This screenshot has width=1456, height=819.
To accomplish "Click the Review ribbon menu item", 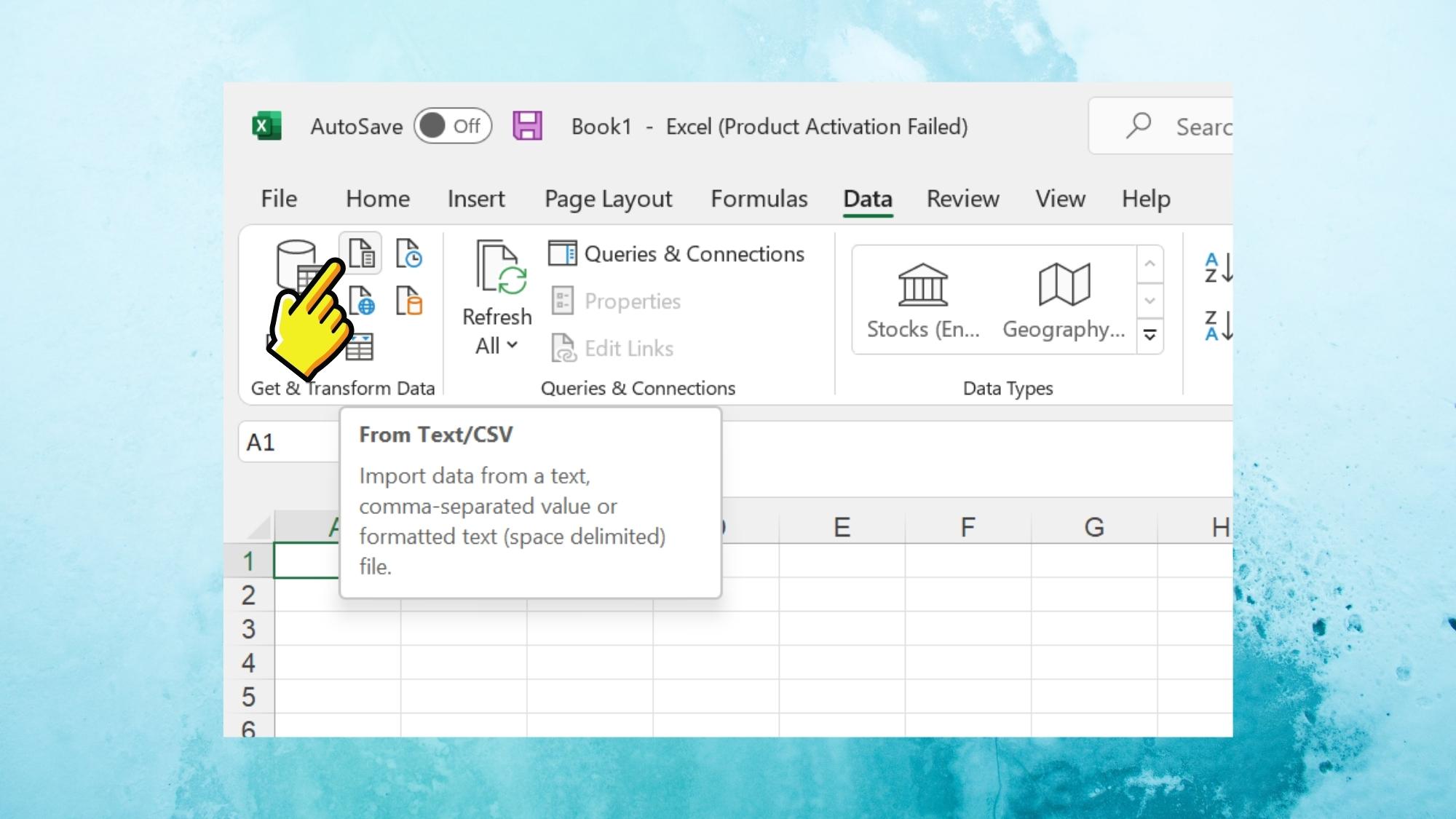I will [962, 198].
